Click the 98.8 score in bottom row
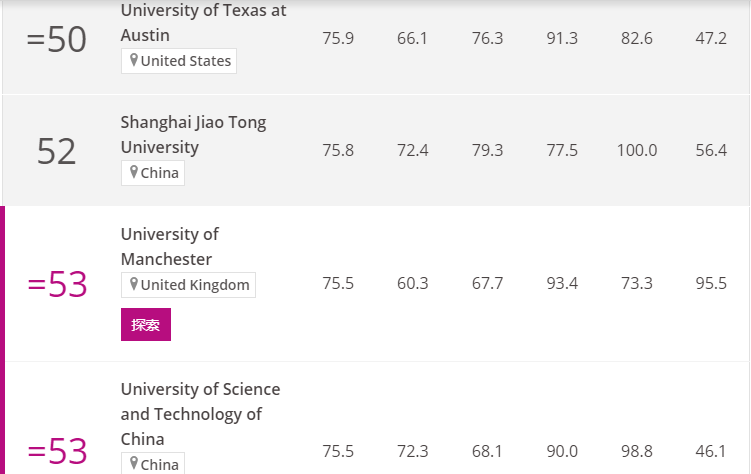The height and width of the screenshot is (474, 751). (637, 451)
